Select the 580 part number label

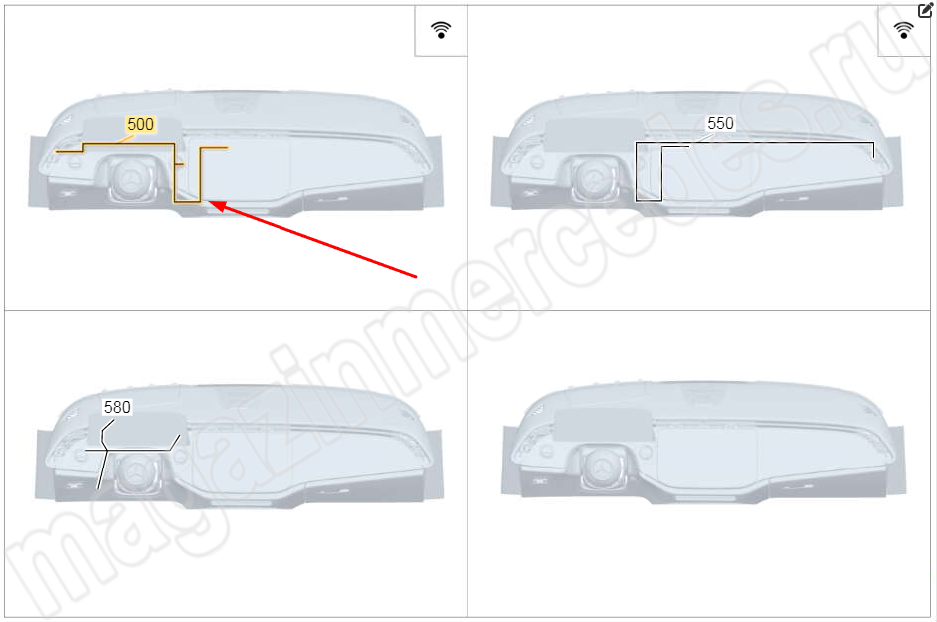coord(117,407)
